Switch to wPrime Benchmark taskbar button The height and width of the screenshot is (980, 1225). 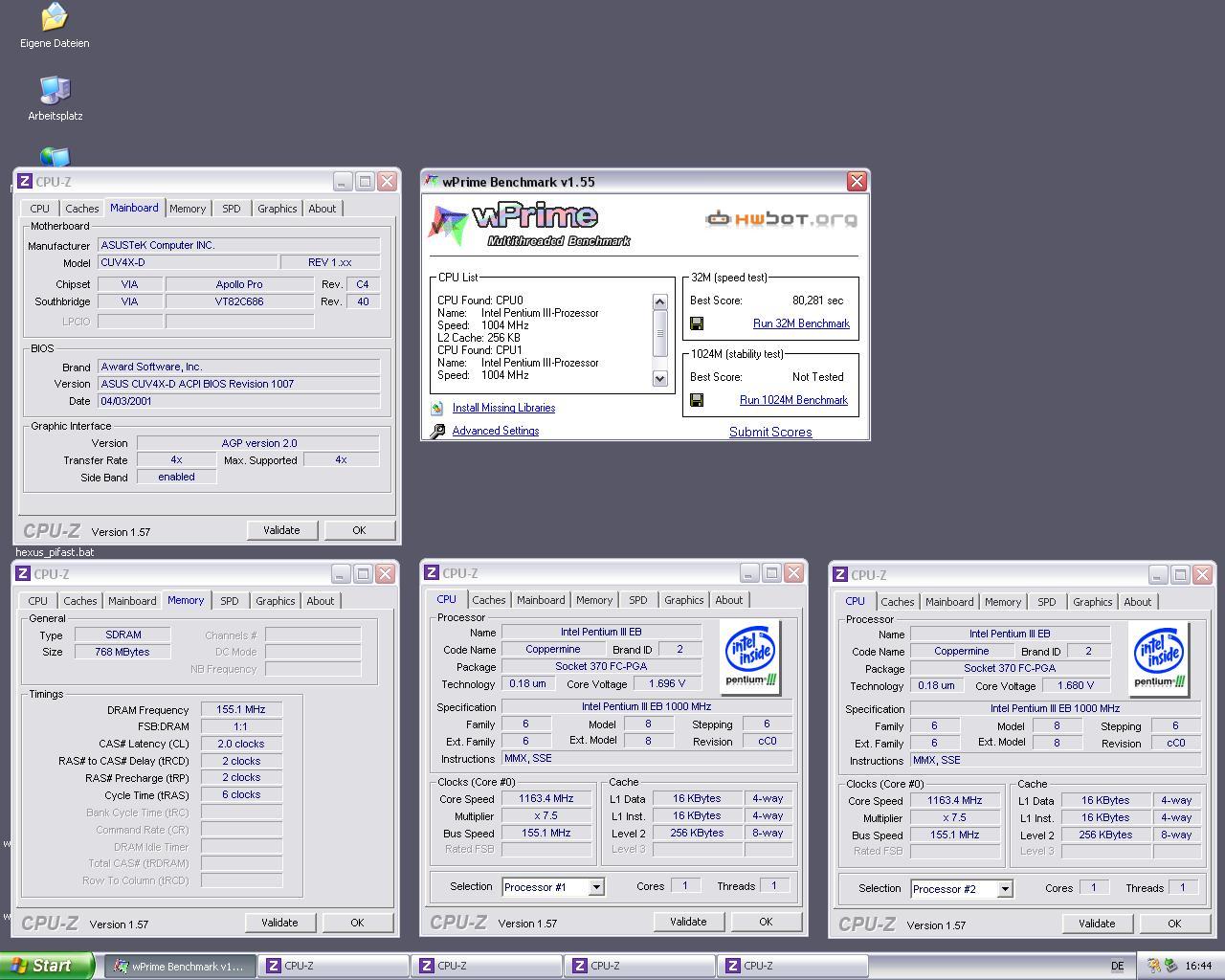coord(180,966)
